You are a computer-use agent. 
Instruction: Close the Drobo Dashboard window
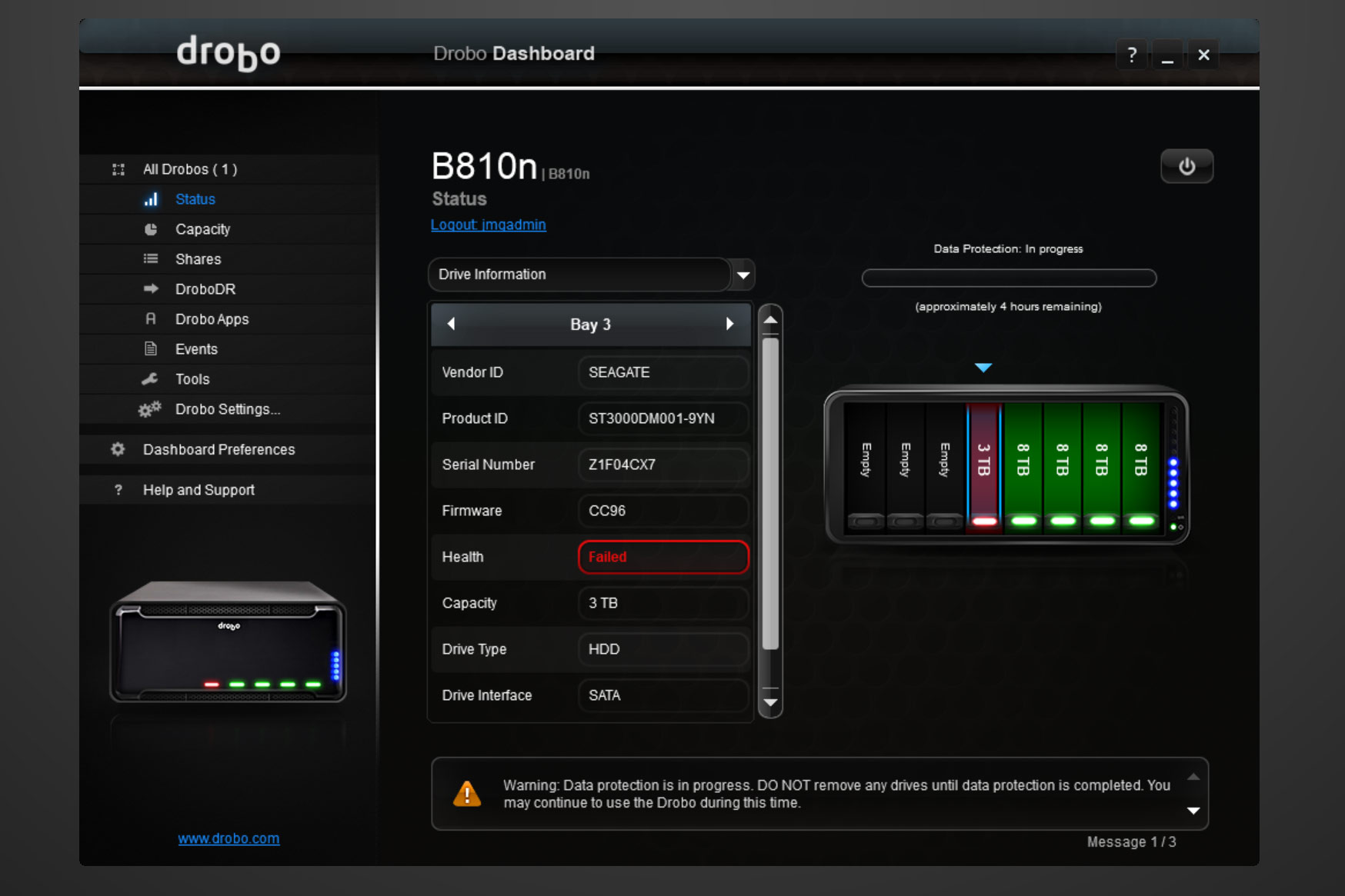tap(1203, 55)
